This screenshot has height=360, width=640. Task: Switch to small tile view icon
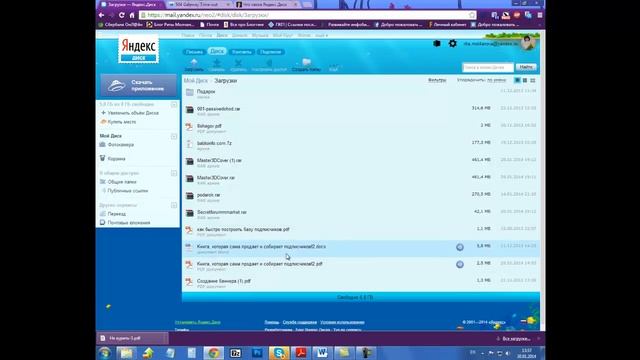pos(525,80)
